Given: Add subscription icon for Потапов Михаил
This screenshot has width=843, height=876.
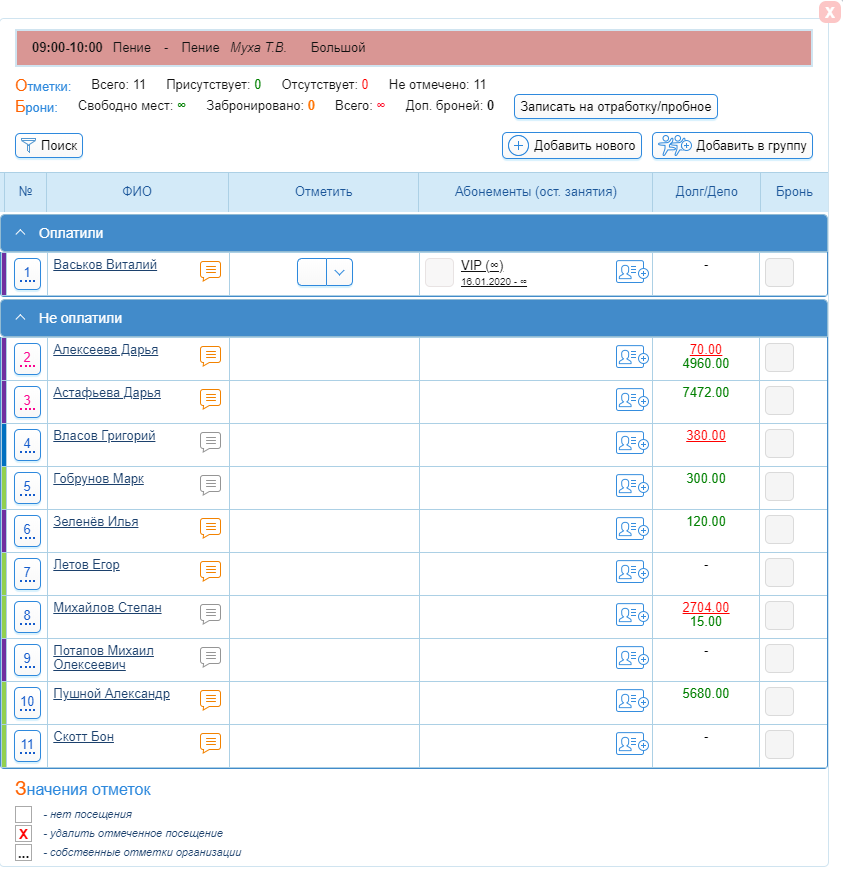Looking at the screenshot, I should [x=632, y=658].
